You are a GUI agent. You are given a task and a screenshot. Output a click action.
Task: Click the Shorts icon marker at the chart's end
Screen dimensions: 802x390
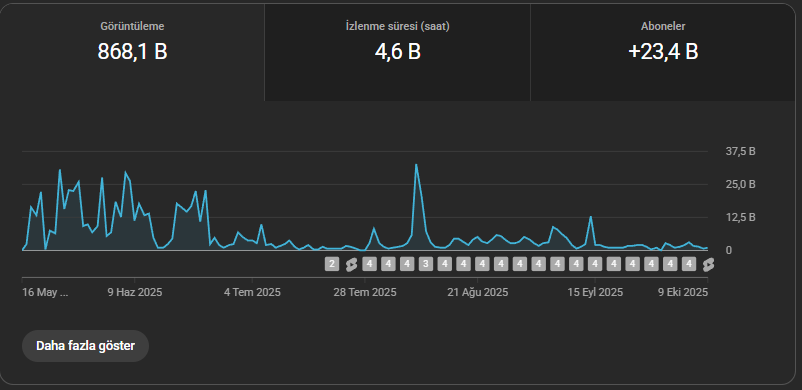click(708, 264)
